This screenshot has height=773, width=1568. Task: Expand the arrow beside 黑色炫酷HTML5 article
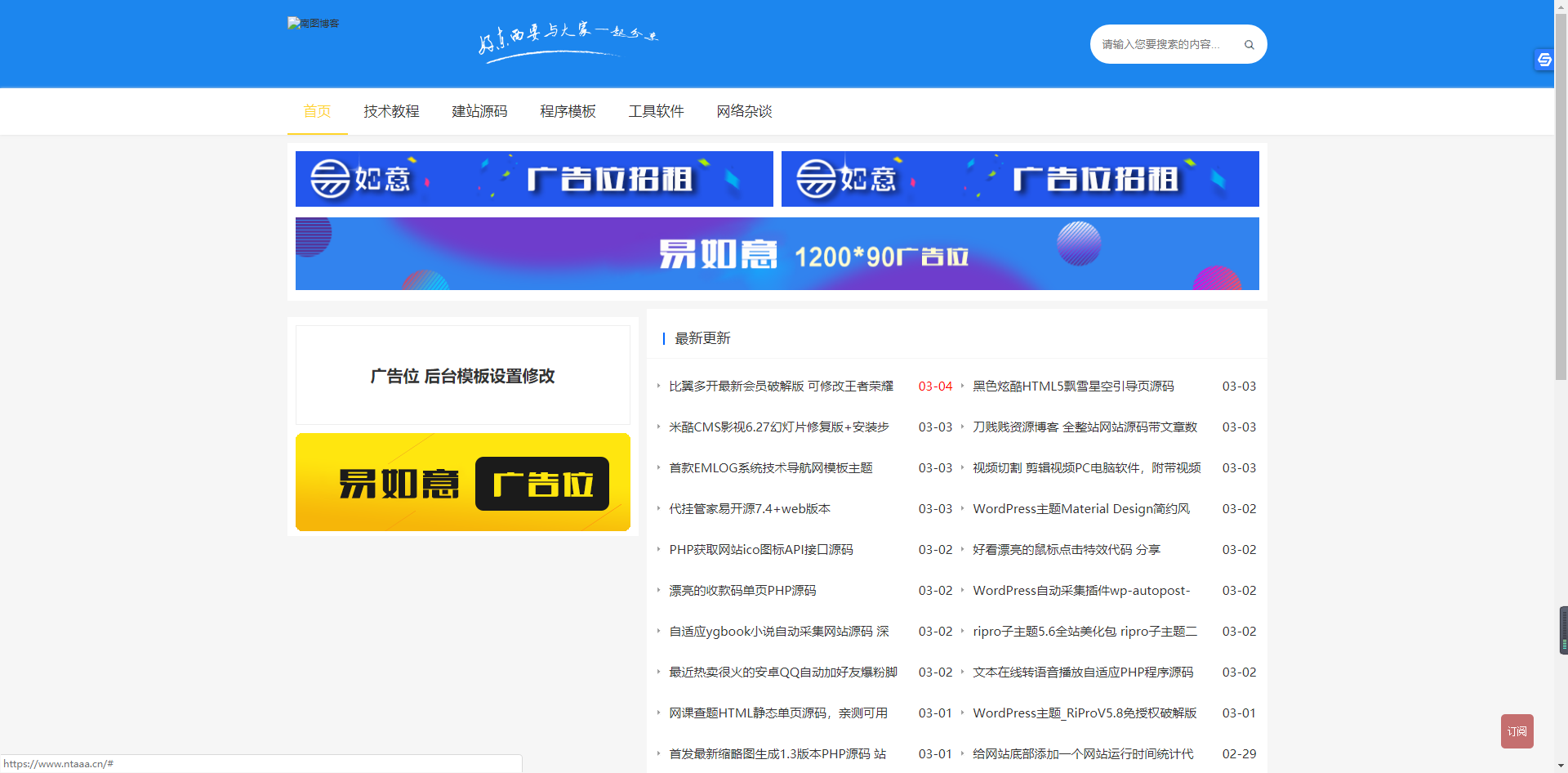coord(962,386)
